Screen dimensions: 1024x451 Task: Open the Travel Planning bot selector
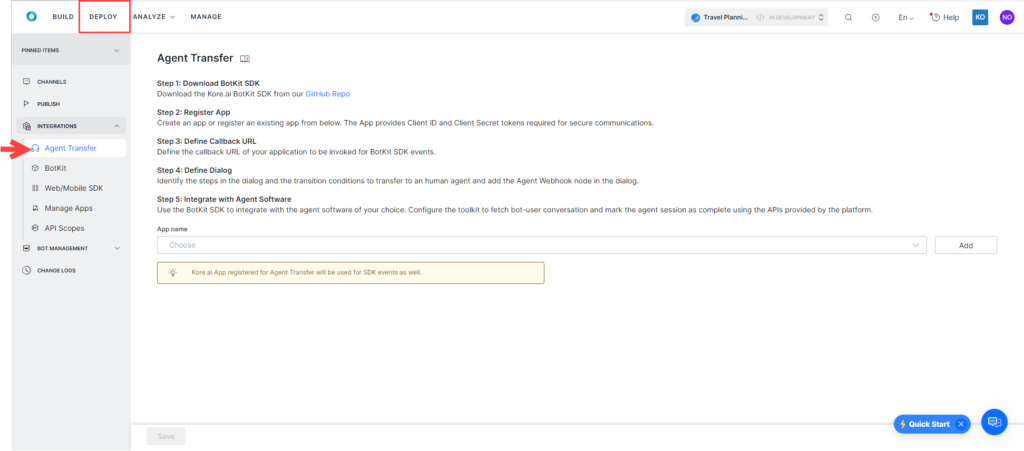point(757,17)
